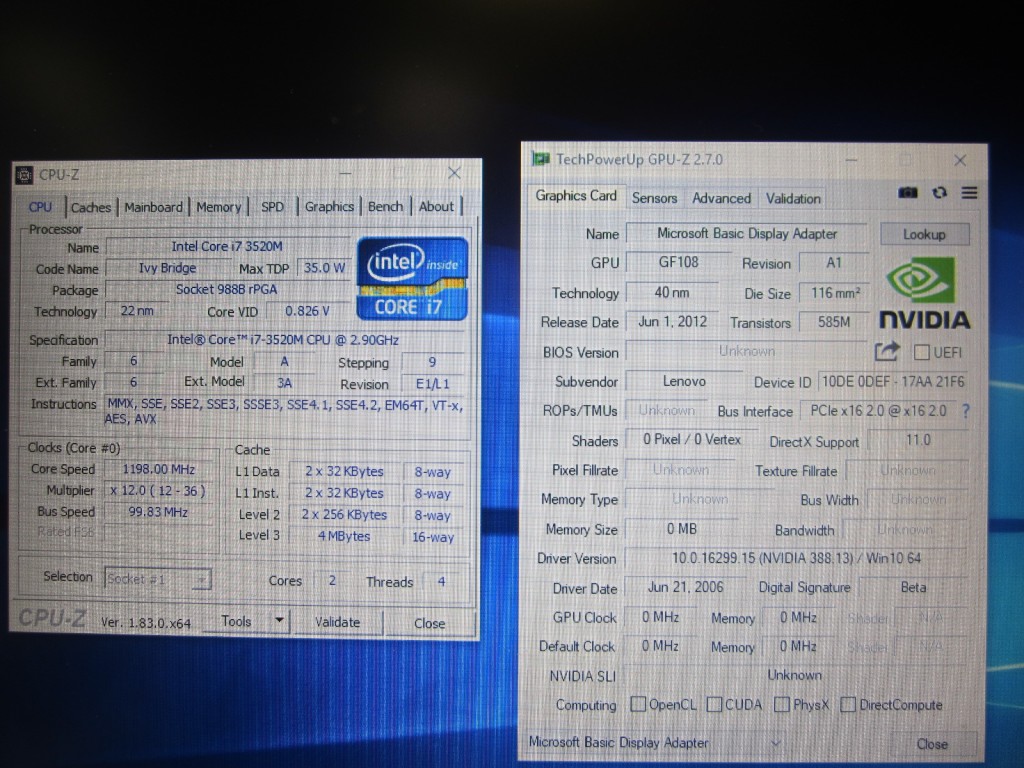1024x768 pixels.
Task: Click the BIOS export share icon
Action: [x=886, y=351]
